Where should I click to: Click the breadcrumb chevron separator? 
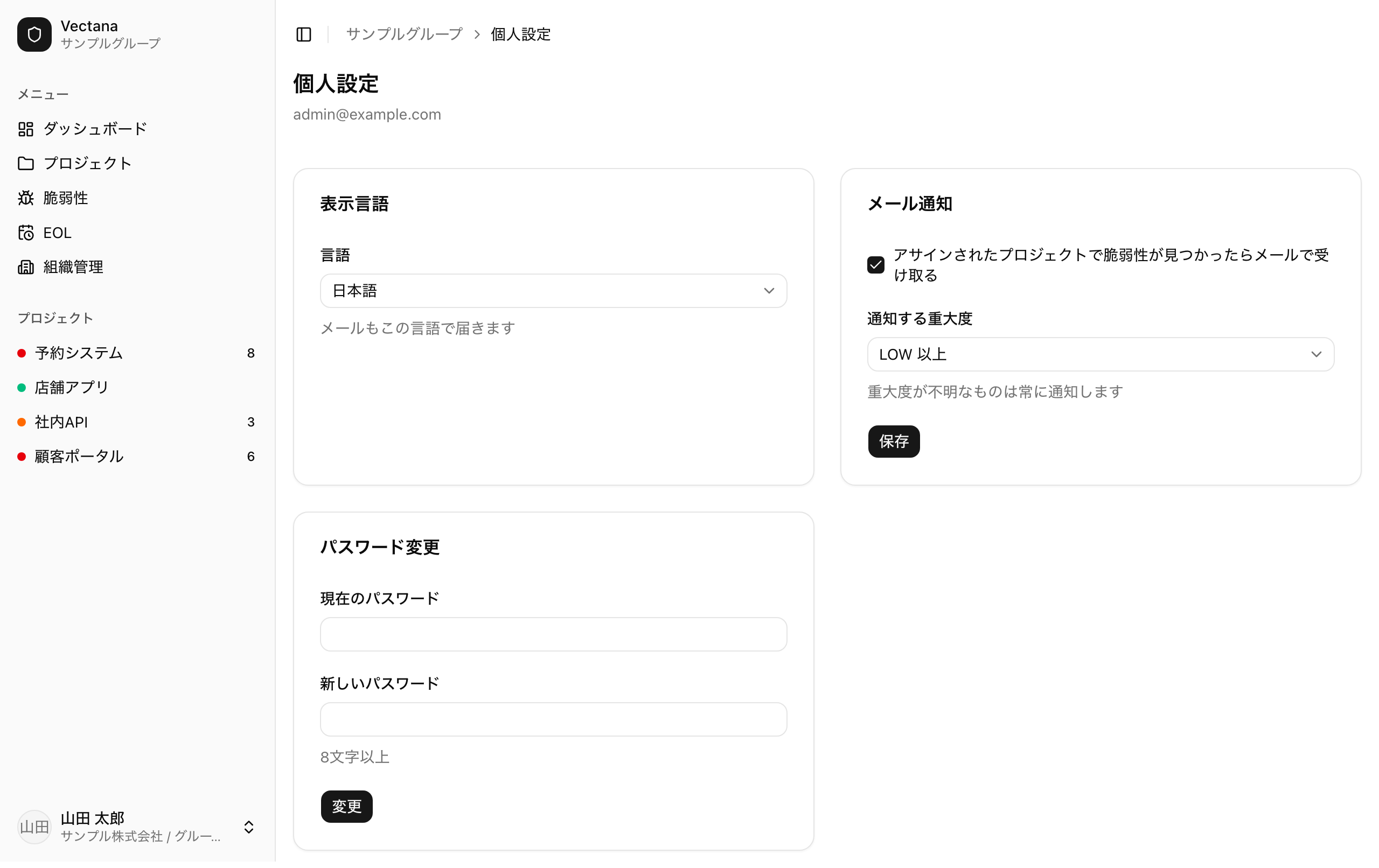477,34
